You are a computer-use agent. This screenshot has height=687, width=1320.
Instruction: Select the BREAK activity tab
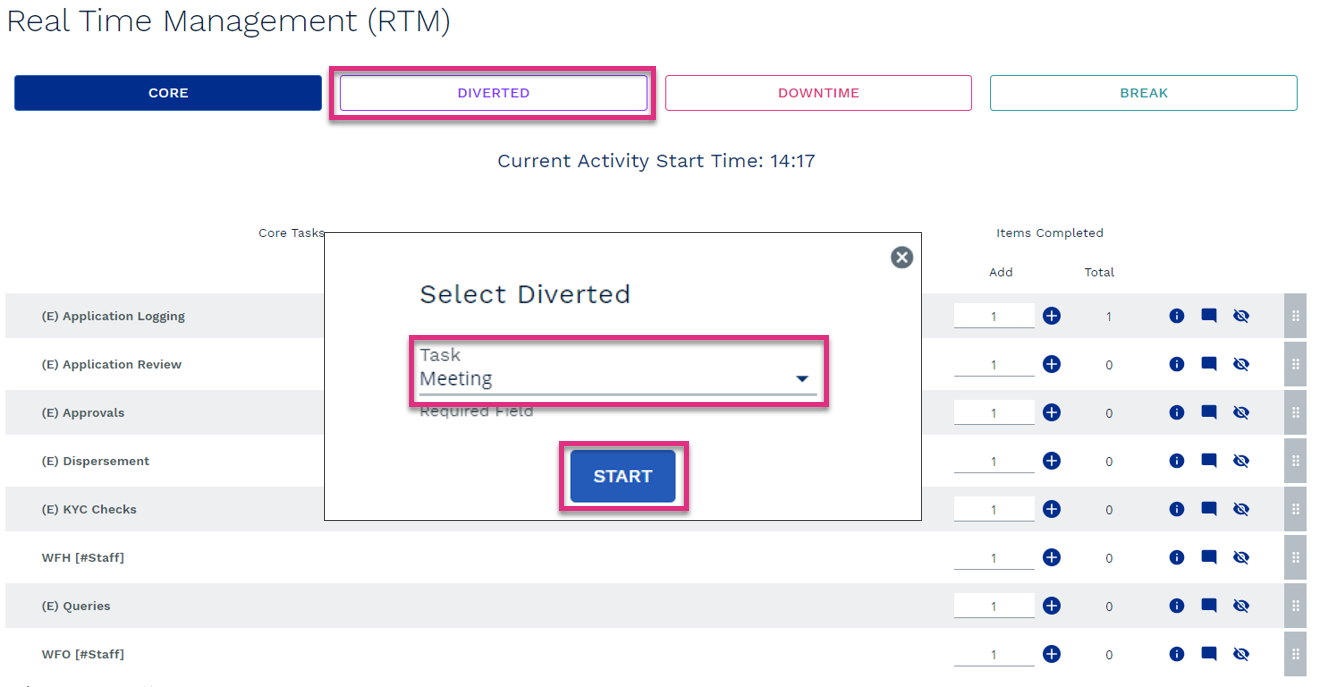click(x=1143, y=93)
